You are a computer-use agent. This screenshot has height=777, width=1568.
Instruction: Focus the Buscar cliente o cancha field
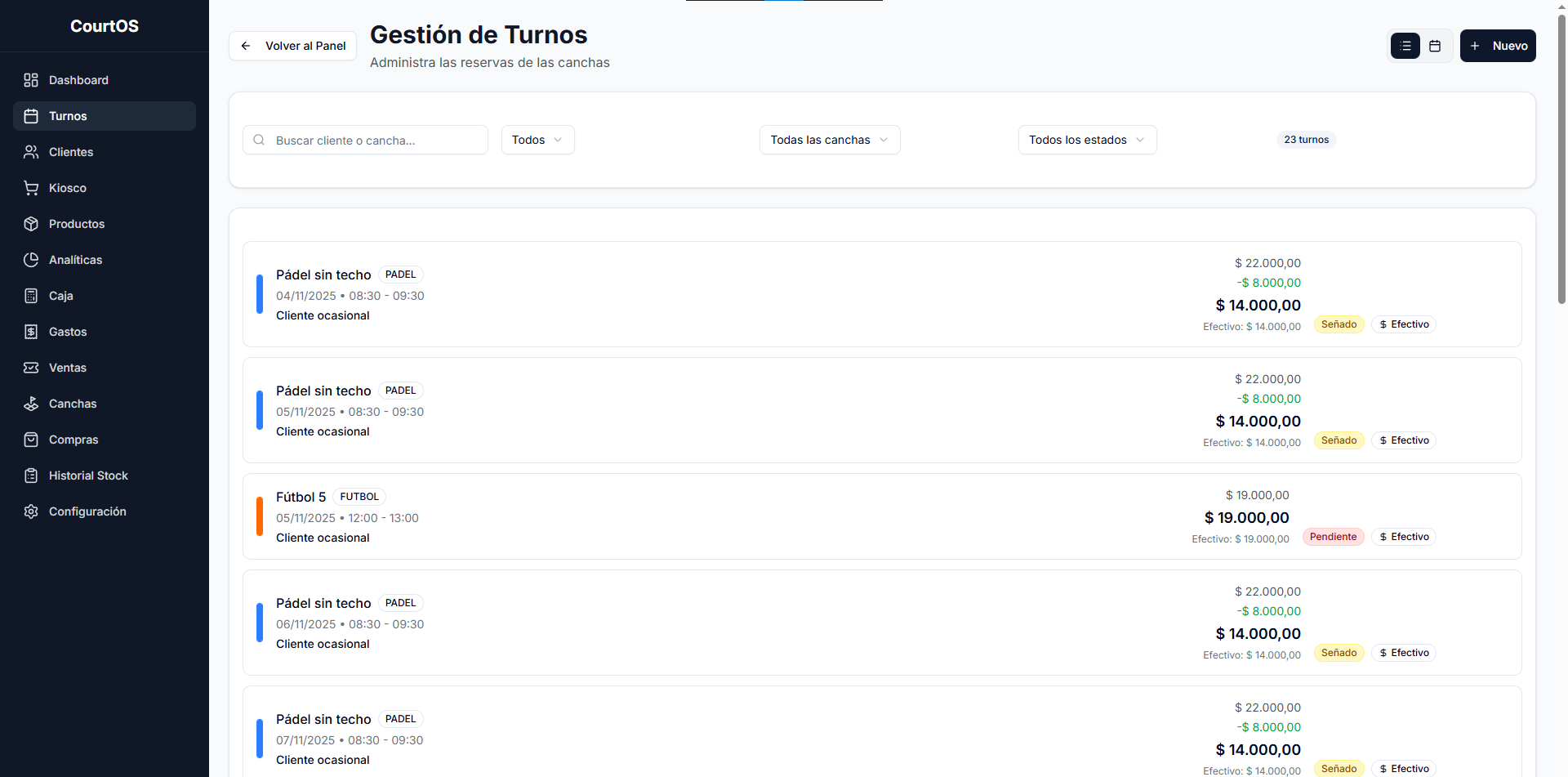[376, 140]
